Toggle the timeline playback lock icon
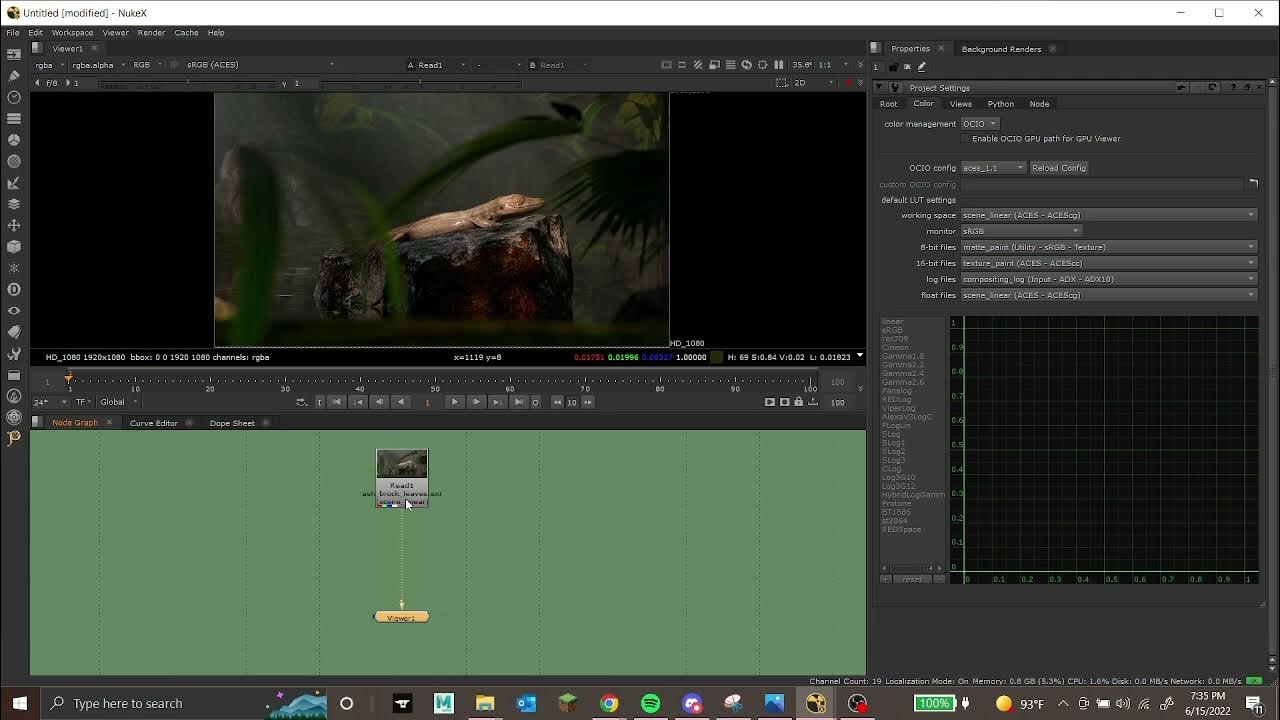The image size is (1280, 720). pyautogui.click(x=798, y=402)
